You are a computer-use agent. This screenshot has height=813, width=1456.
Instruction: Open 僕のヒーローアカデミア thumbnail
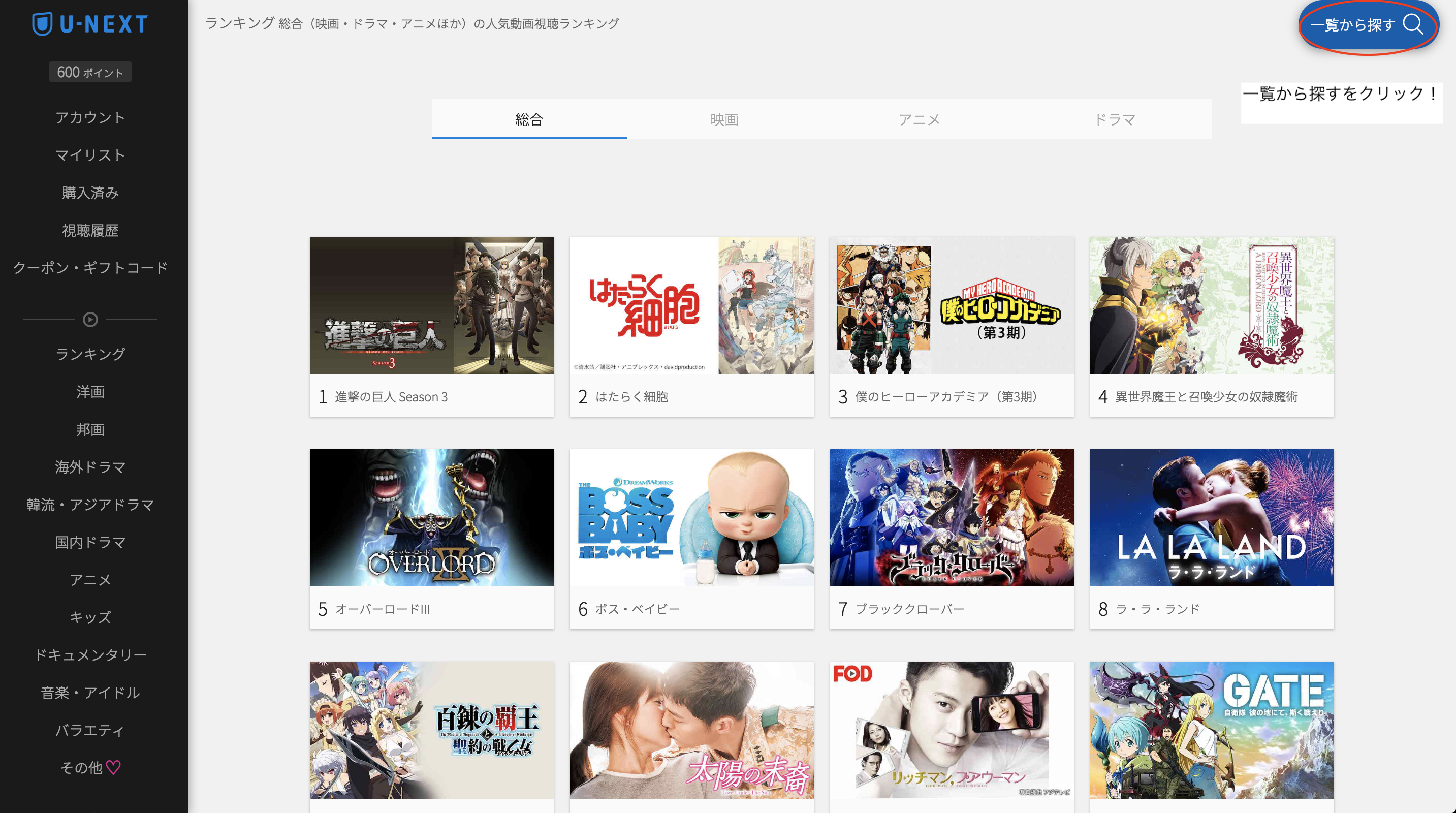click(952, 305)
